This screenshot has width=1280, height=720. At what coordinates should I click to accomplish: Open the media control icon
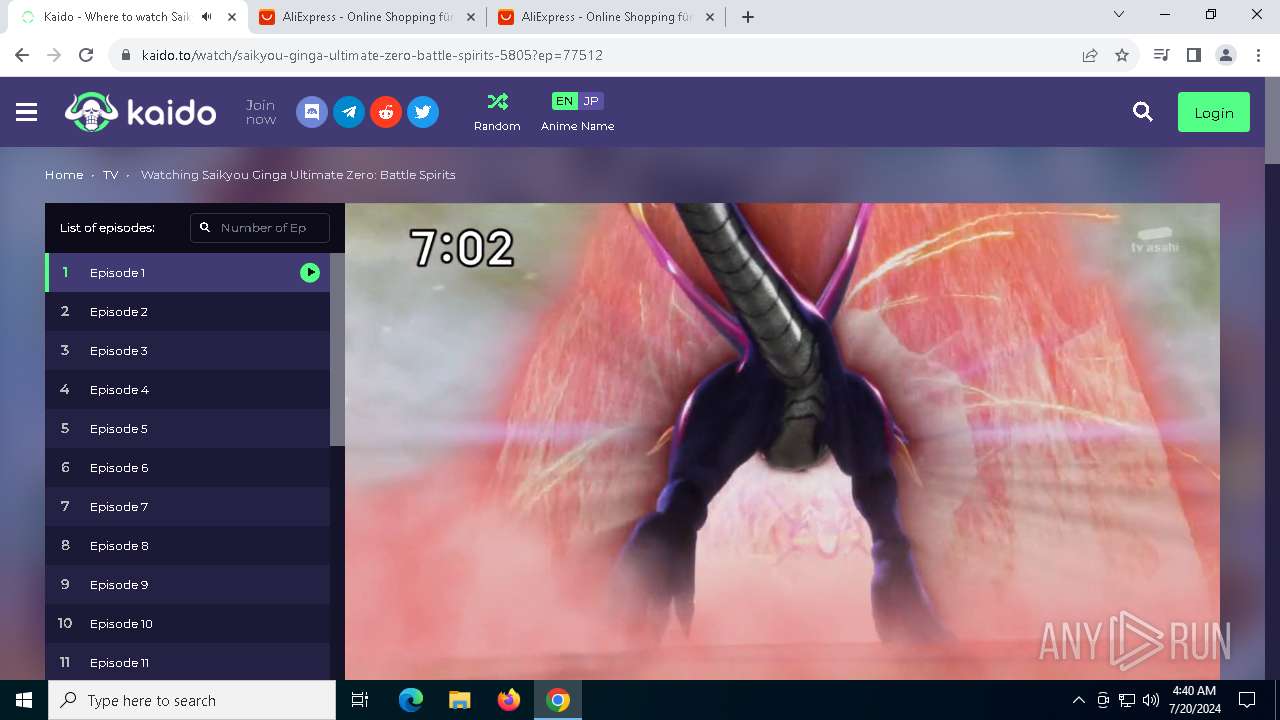point(1161,55)
